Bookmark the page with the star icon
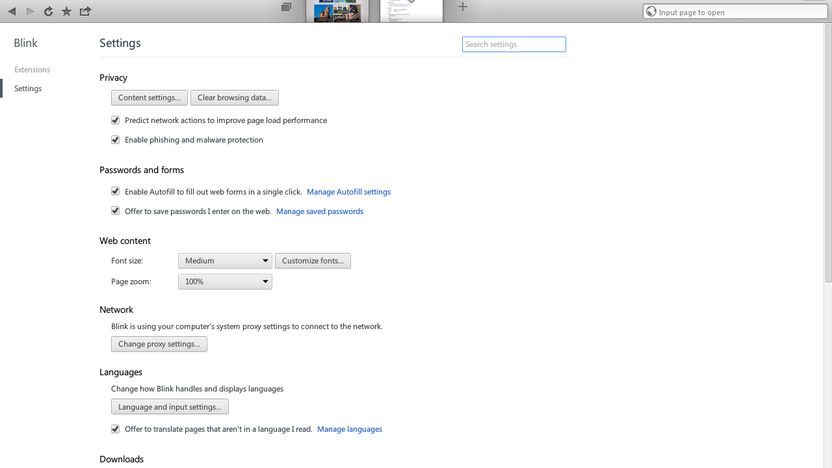Image resolution: width=832 pixels, height=468 pixels. pyautogui.click(x=66, y=11)
